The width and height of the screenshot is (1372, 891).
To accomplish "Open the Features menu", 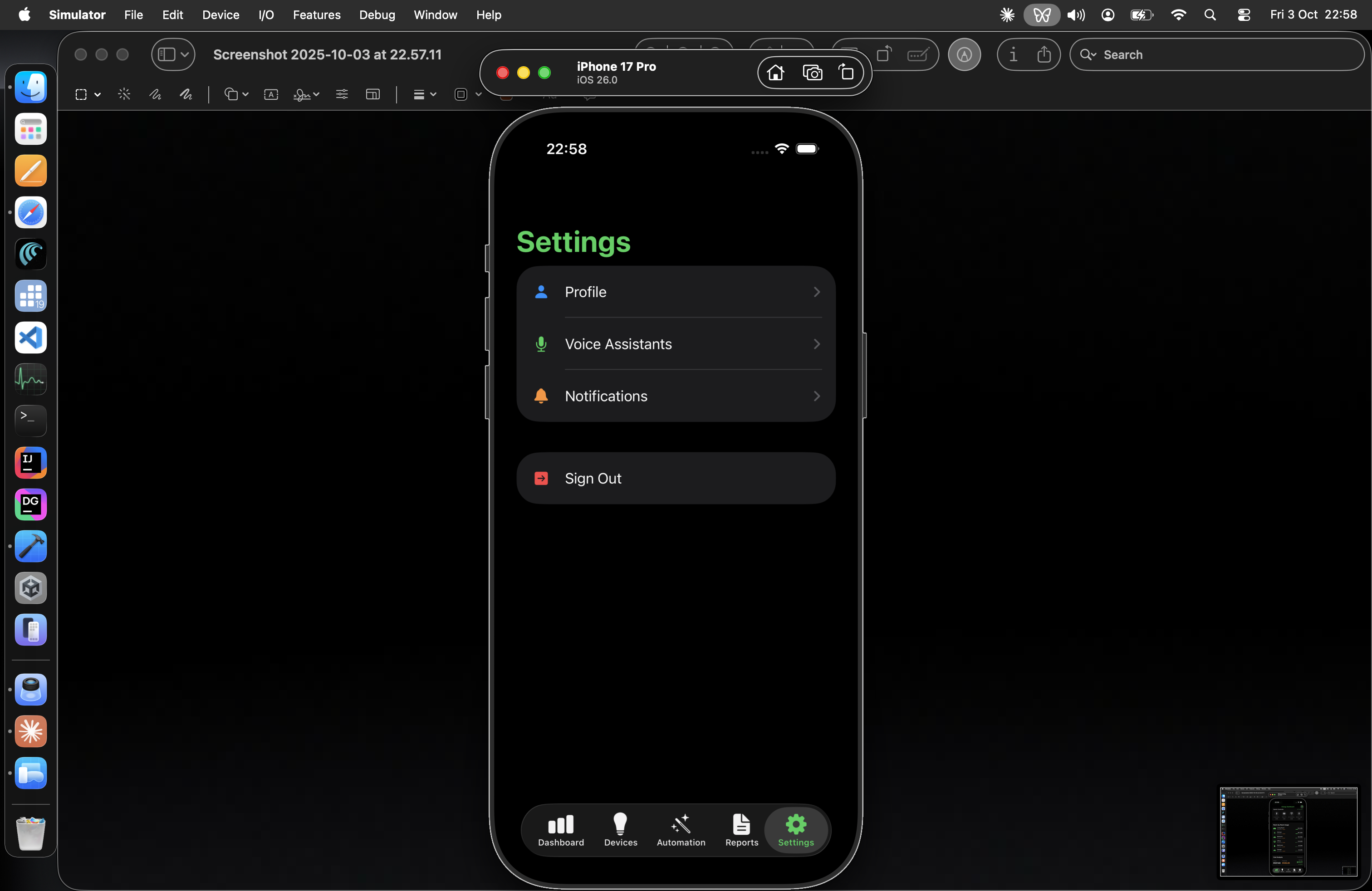I will [x=317, y=15].
